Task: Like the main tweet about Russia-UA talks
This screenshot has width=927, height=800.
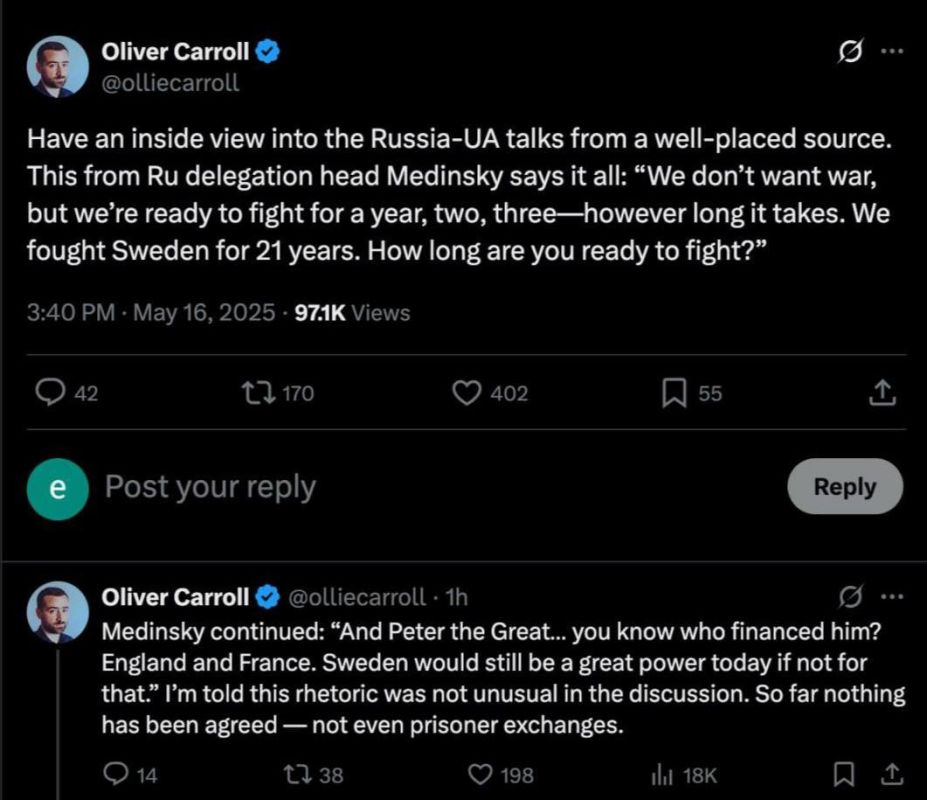Action: coord(467,393)
